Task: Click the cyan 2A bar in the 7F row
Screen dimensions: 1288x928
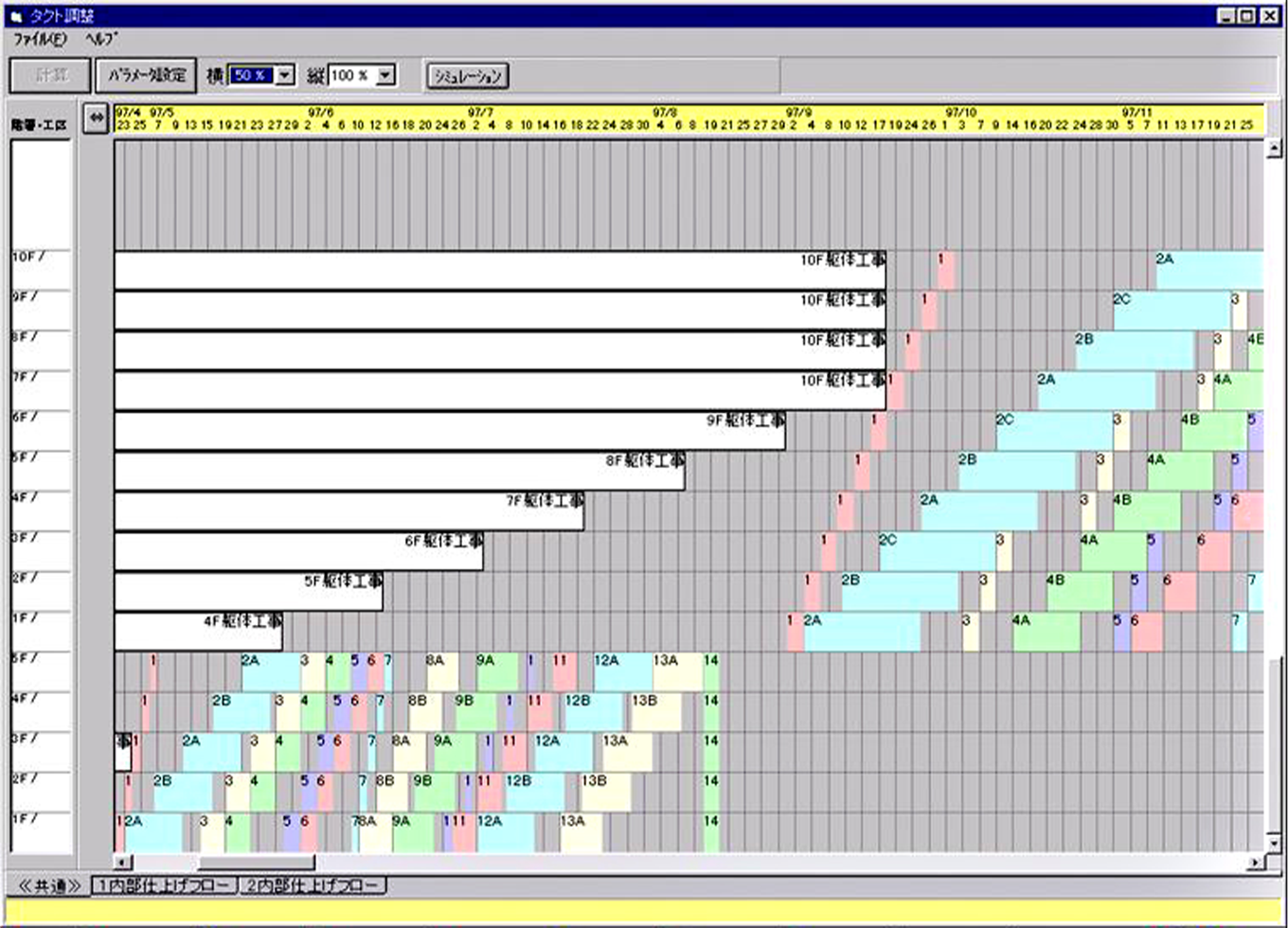Action: [1096, 390]
